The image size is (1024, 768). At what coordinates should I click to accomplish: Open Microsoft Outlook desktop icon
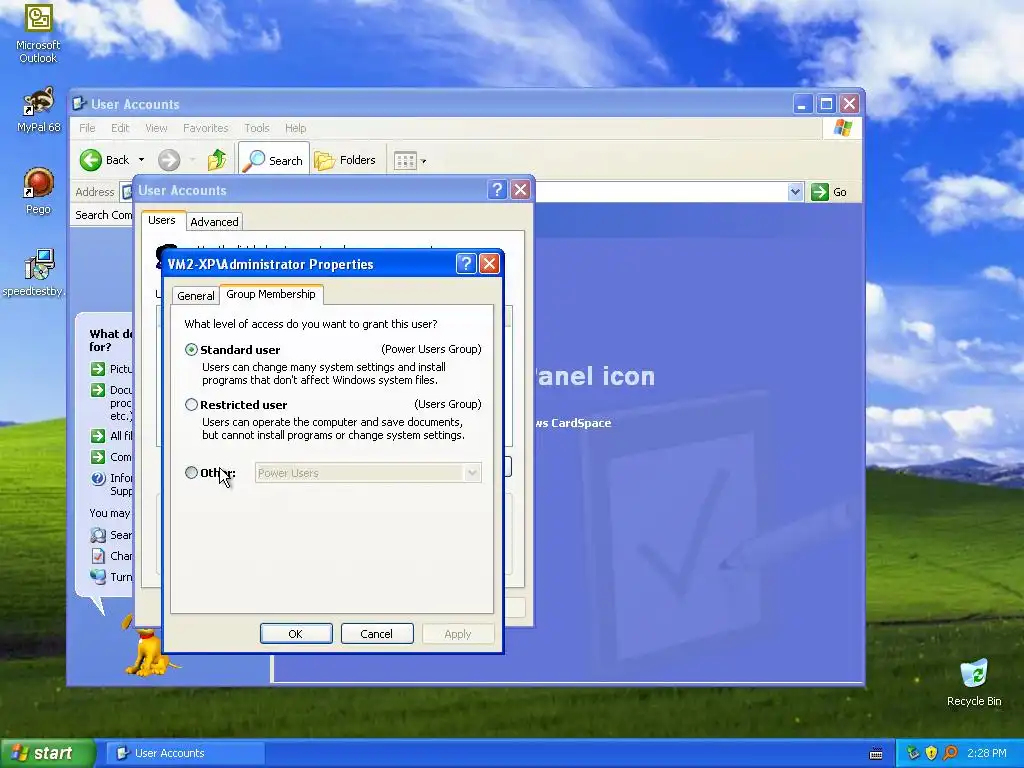point(38,34)
